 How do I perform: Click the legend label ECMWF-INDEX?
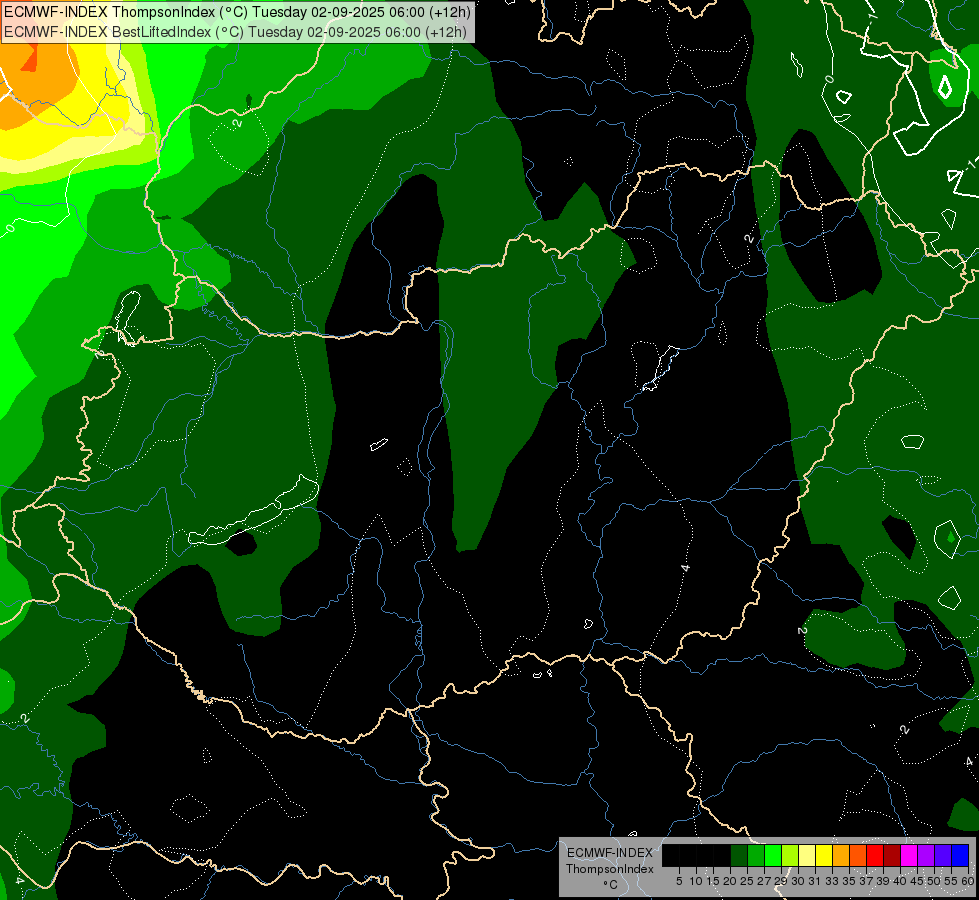tap(609, 853)
